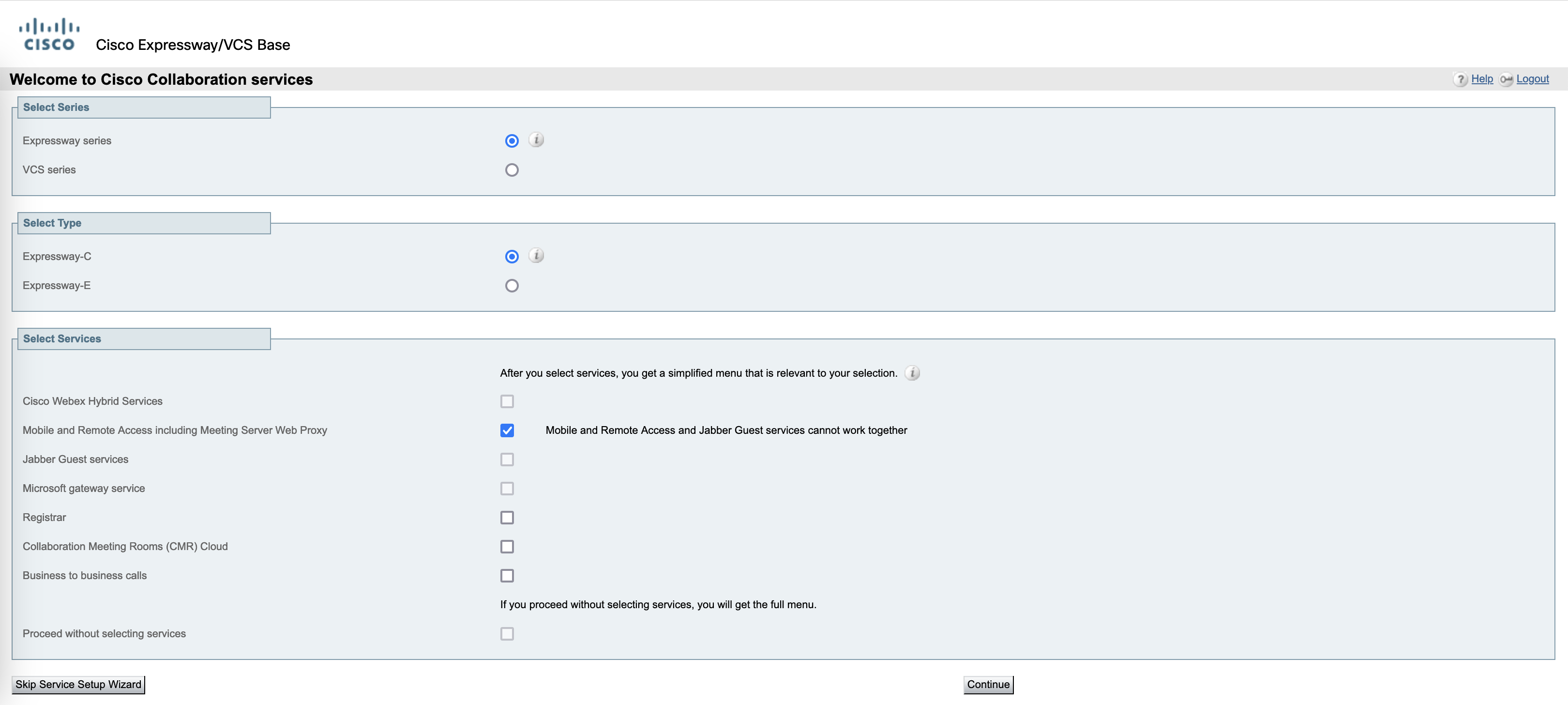Select the Expressway-E radio option
Image resolution: width=1568 pixels, height=705 pixels.
pos(512,286)
